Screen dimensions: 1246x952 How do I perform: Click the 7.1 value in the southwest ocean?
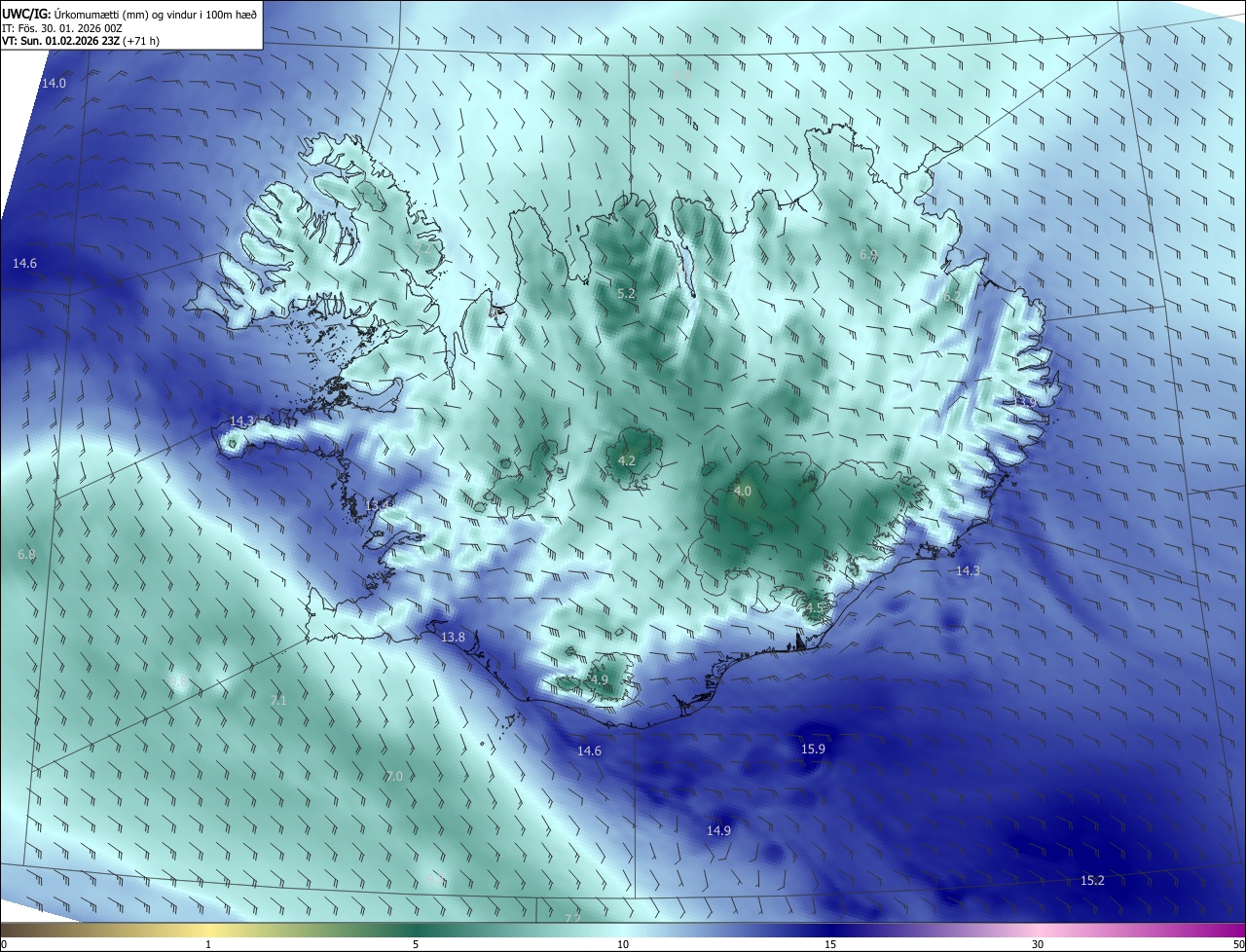point(278,700)
